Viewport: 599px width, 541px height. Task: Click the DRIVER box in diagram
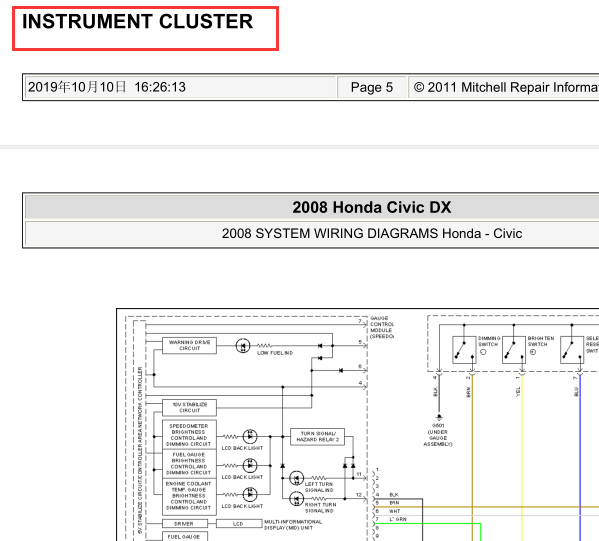(185, 523)
